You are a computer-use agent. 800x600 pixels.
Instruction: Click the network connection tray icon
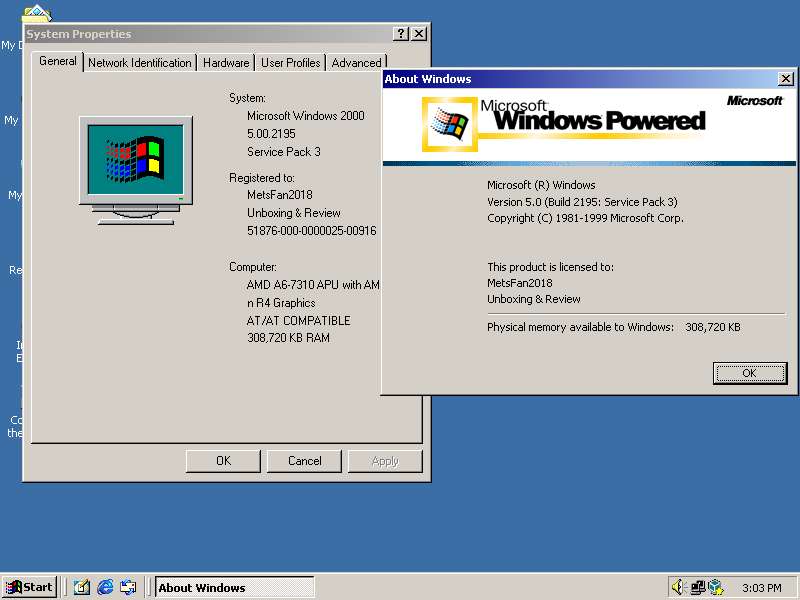tap(697, 587)
